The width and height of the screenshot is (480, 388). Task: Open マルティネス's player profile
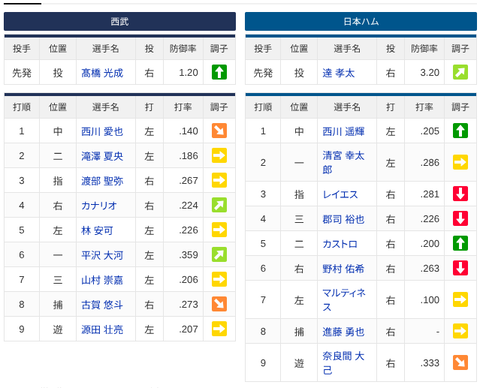click(344, 300)
